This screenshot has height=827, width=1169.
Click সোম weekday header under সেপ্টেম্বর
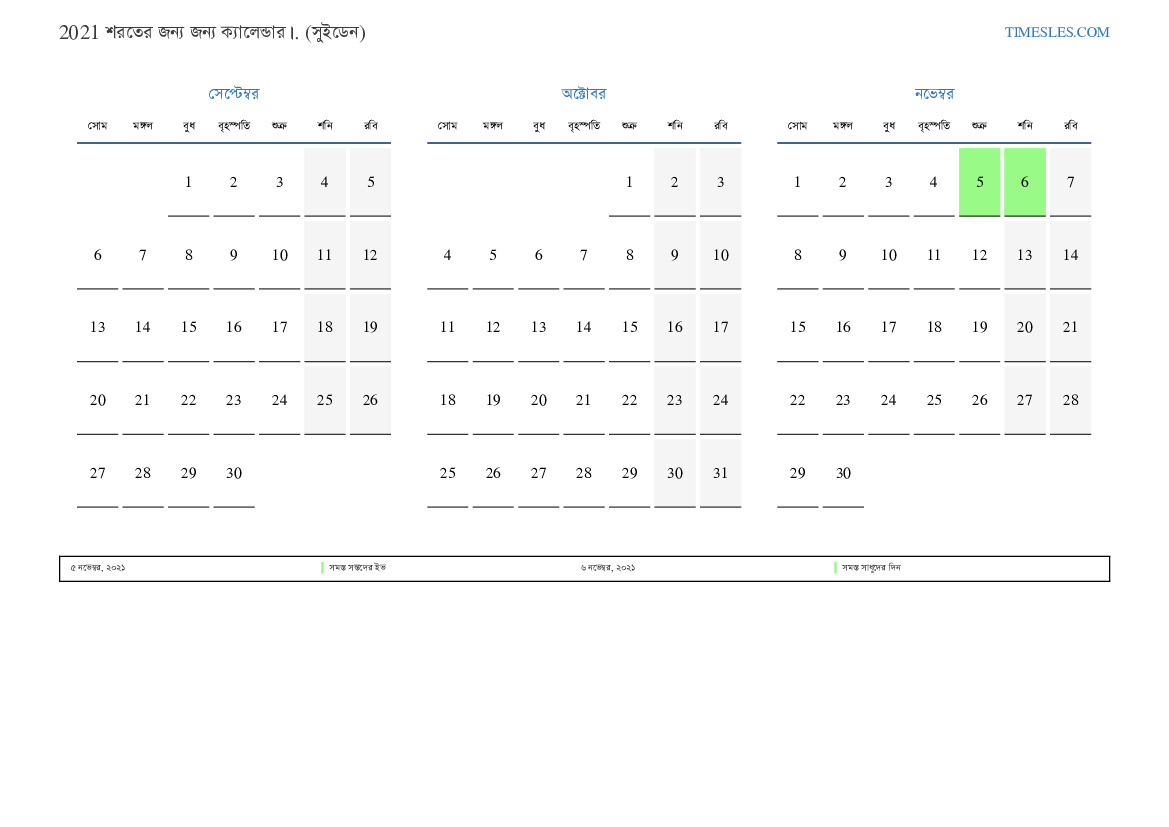pyautogui.click(x=97, y=126)
